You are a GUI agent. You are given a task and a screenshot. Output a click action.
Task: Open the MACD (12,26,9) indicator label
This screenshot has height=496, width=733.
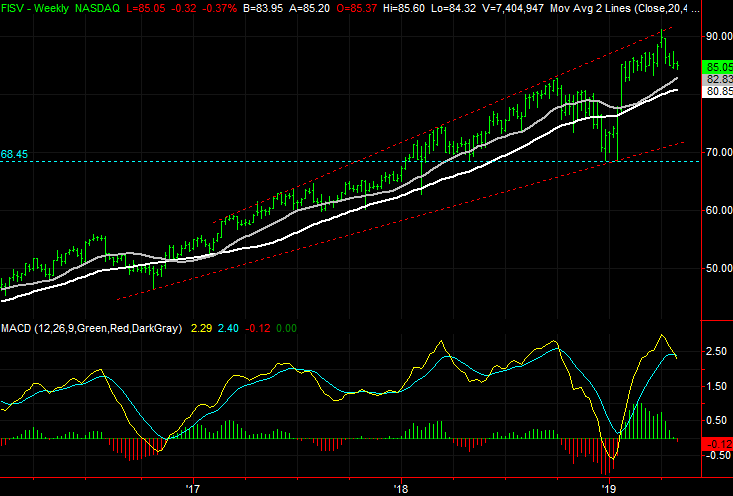pos(91,328)
